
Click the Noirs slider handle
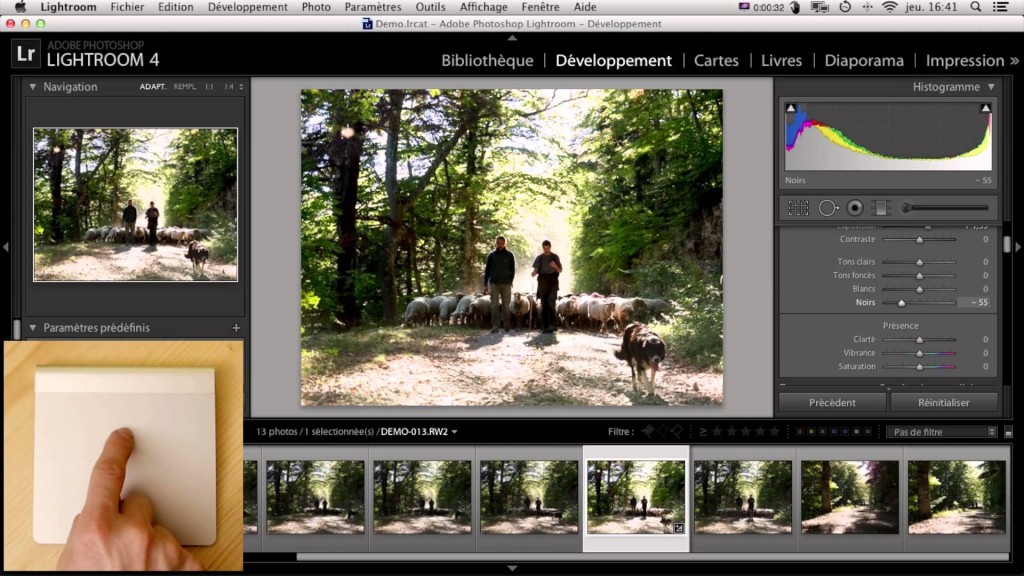901,302
